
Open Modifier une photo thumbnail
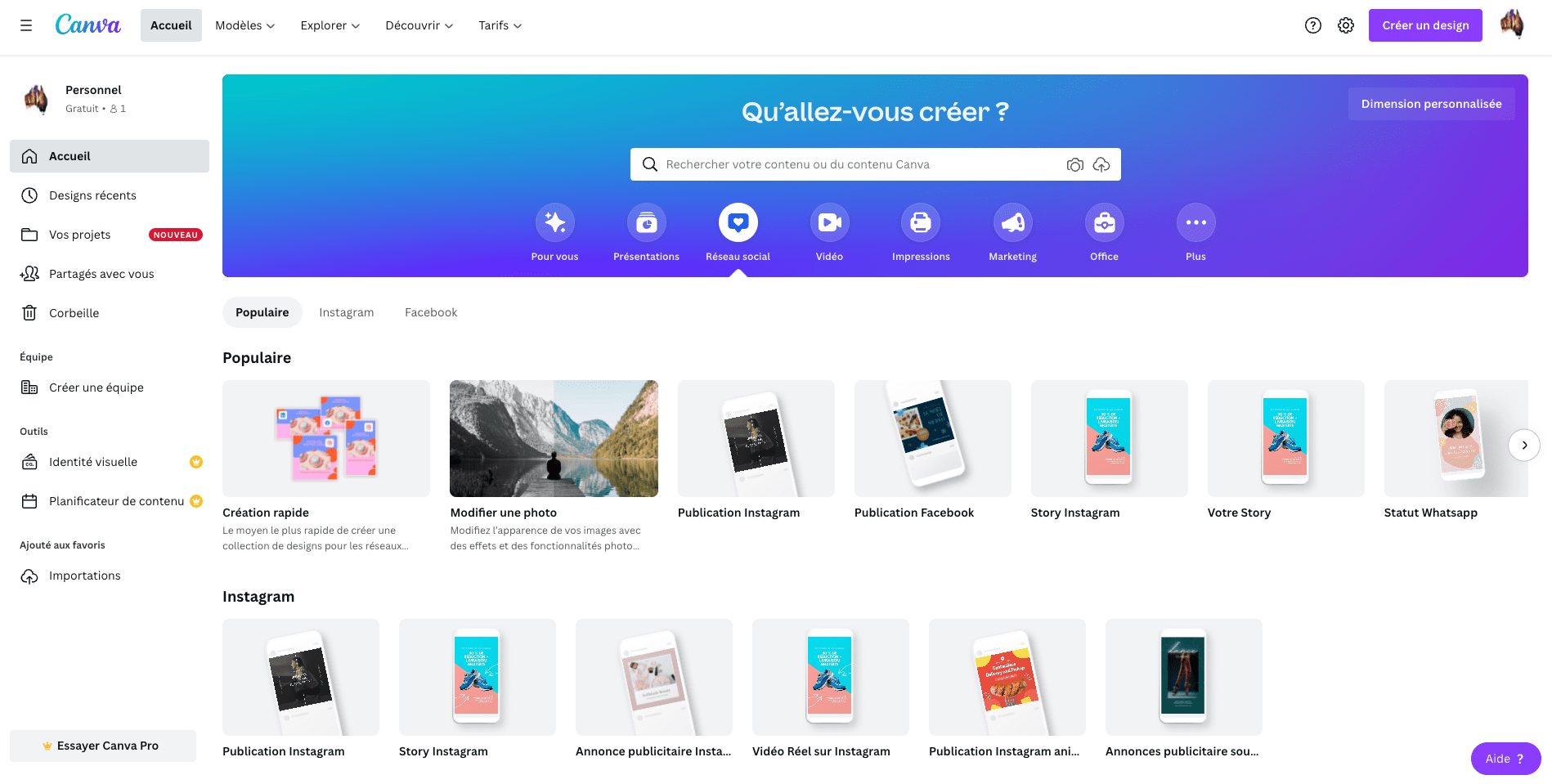[554, 438]
